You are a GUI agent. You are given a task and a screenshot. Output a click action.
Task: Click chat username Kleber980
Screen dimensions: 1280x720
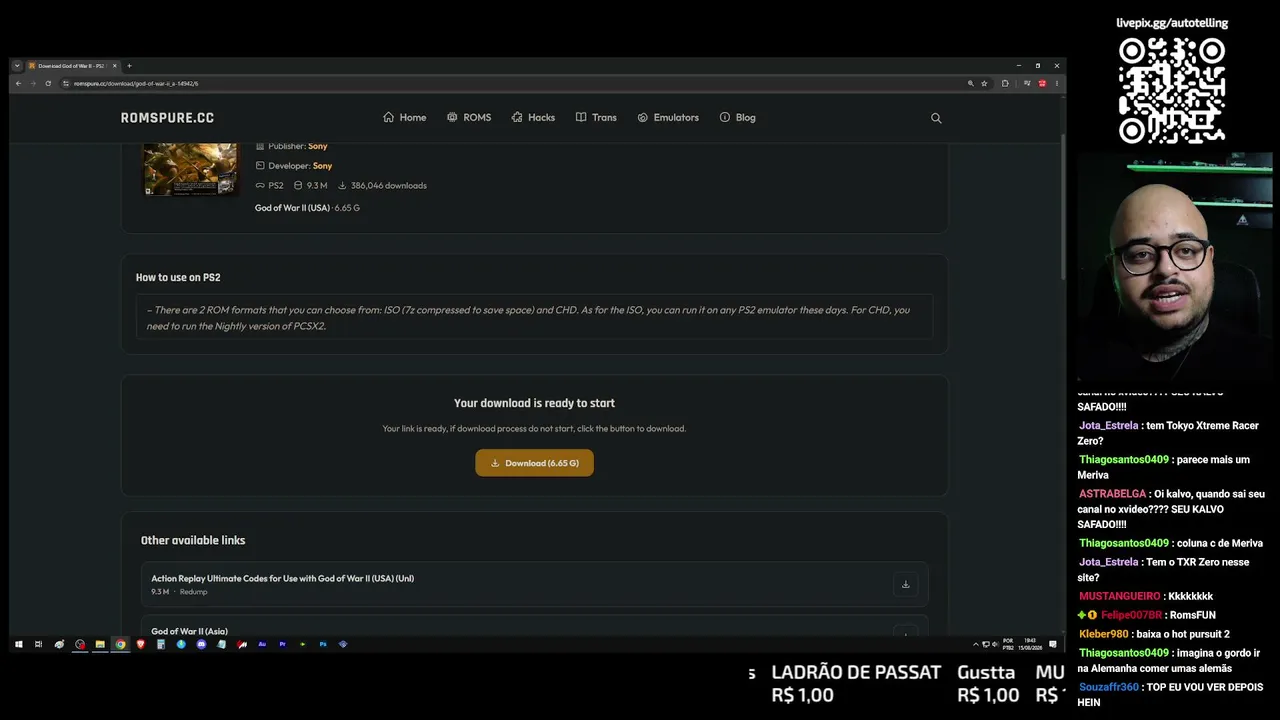[1103, 634]
